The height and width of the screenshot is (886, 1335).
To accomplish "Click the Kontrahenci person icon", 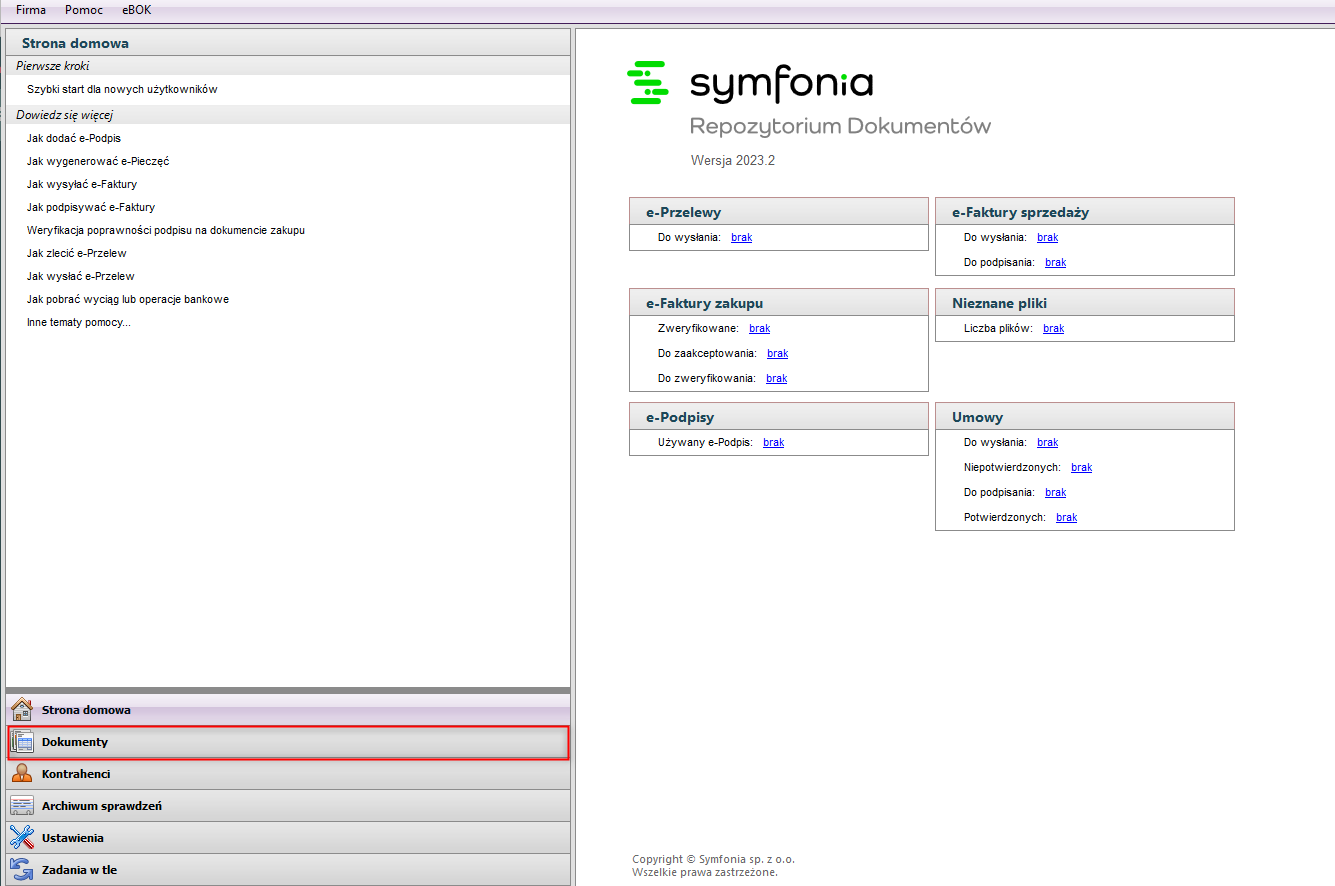I will click(x=22, y=774).
